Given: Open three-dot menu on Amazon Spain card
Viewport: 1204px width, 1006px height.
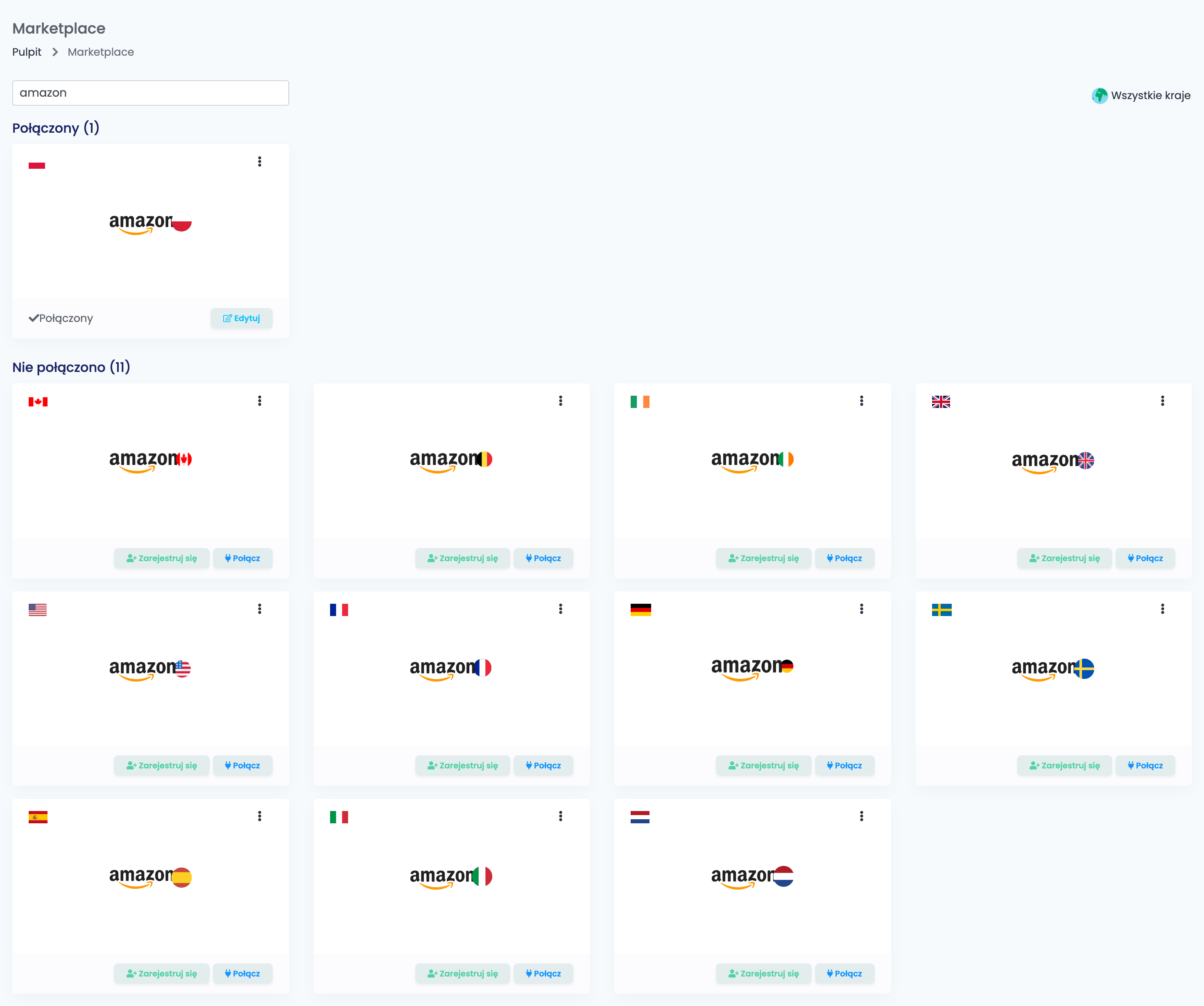Looking at the screenshot, I should 260,816.
